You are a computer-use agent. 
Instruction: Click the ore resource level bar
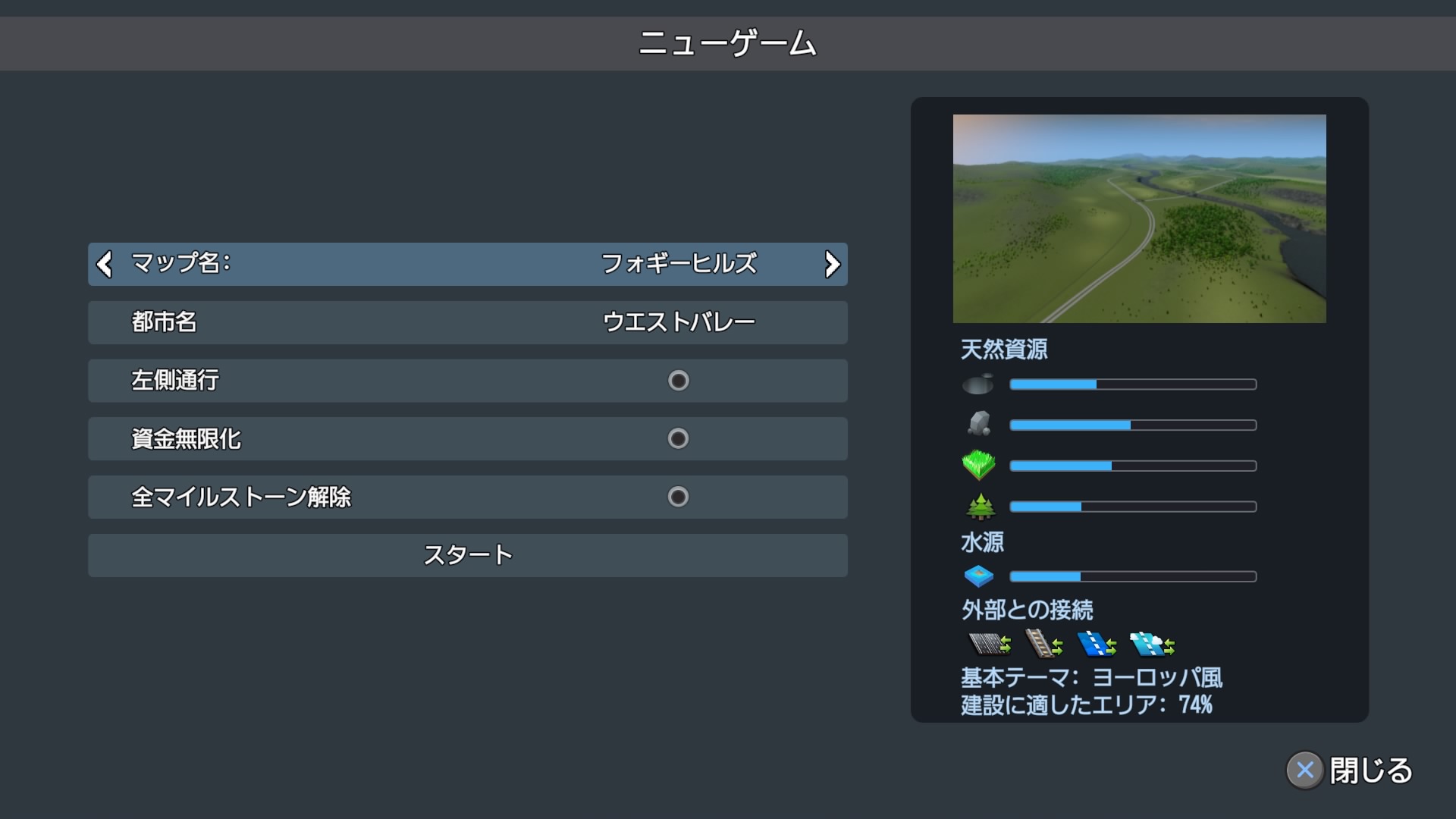point(1132,425)
